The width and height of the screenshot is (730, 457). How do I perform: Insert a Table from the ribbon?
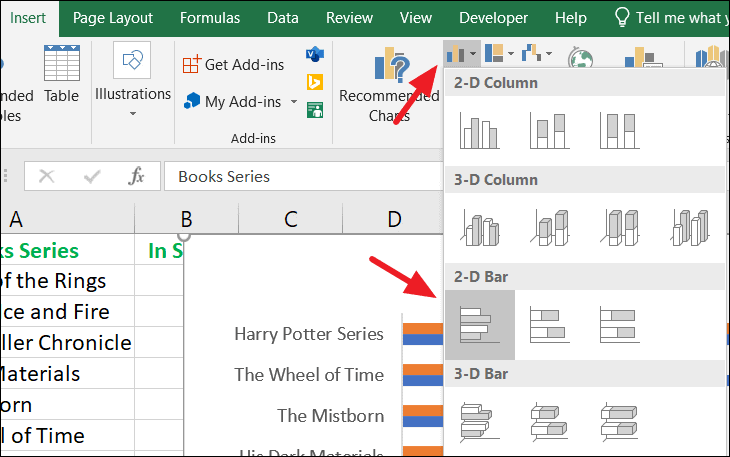pos(61,74)
